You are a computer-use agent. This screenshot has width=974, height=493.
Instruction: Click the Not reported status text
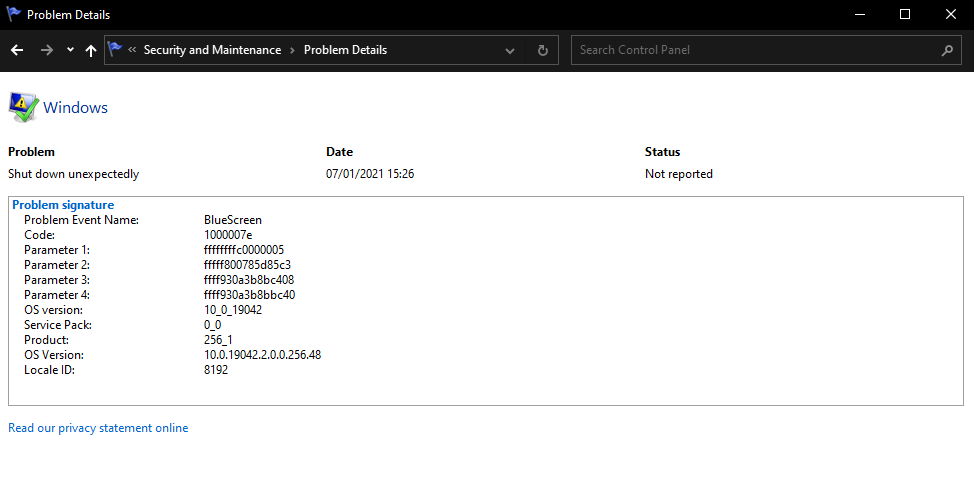click(679, 174)
